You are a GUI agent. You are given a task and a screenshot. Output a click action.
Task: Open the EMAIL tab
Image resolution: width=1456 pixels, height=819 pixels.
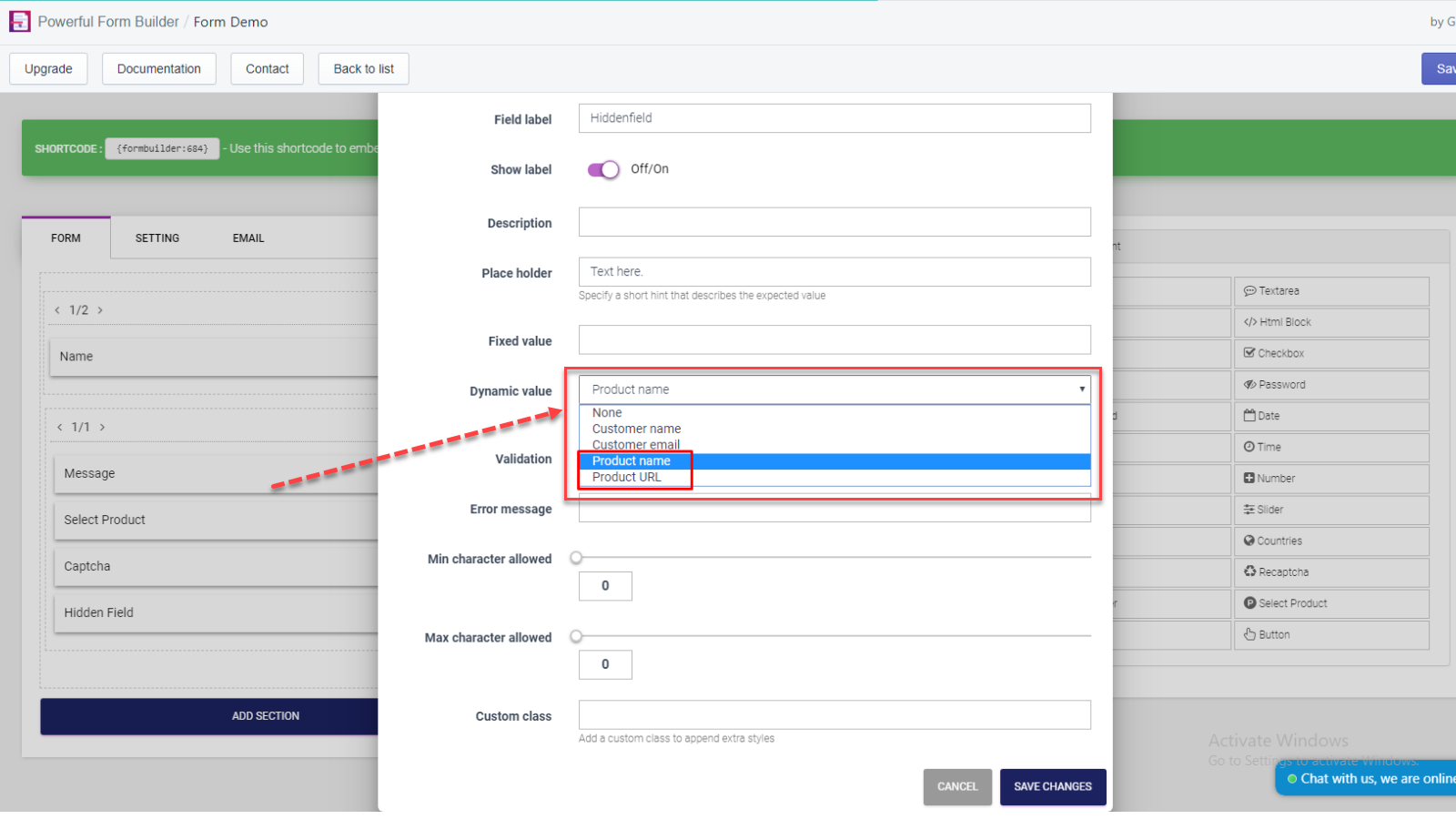(x=248, y=238)
